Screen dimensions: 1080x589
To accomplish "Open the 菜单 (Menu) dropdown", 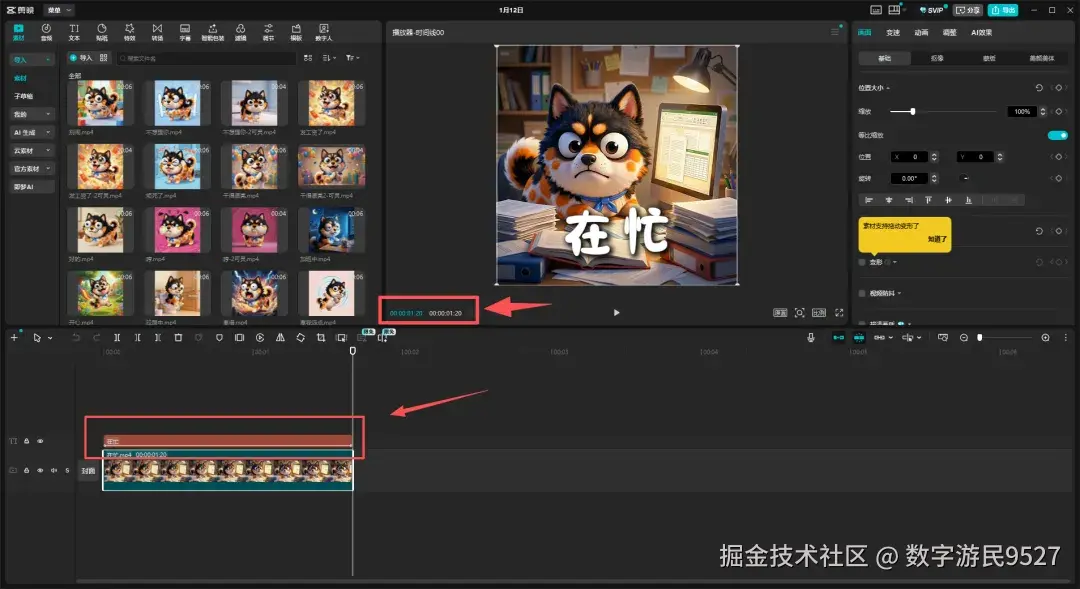I will (59, 10).
